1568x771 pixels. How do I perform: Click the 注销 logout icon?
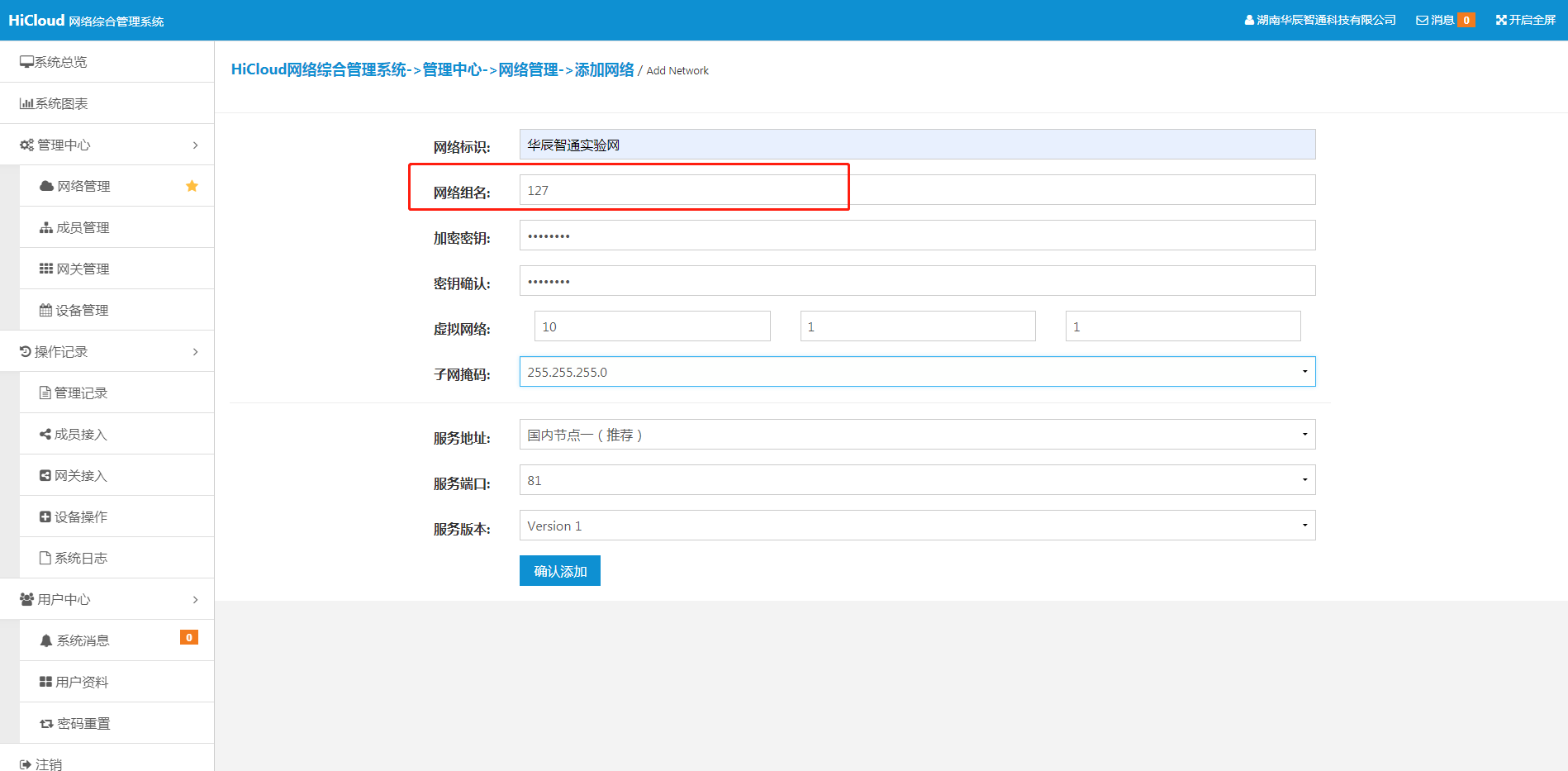26,765
